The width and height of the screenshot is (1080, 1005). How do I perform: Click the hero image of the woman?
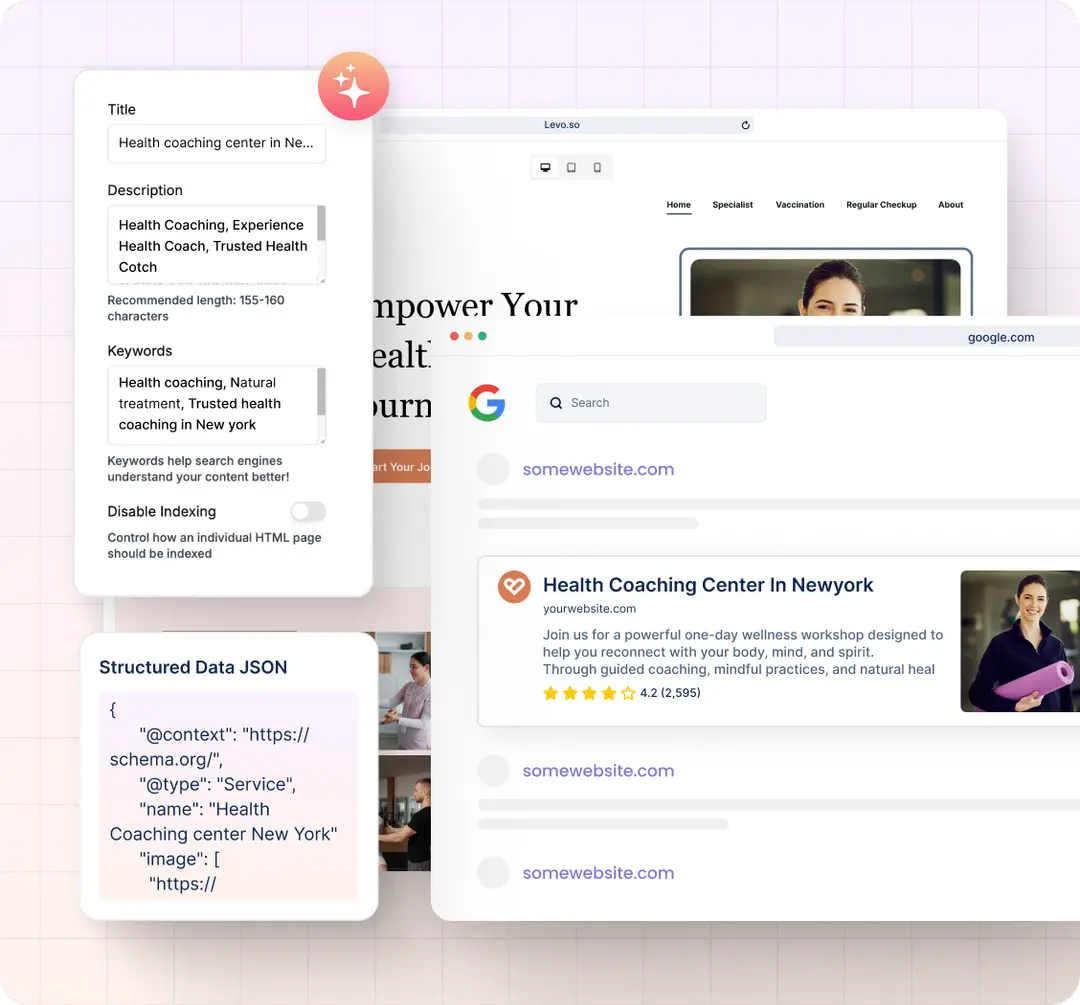click(x=825, y=287)
